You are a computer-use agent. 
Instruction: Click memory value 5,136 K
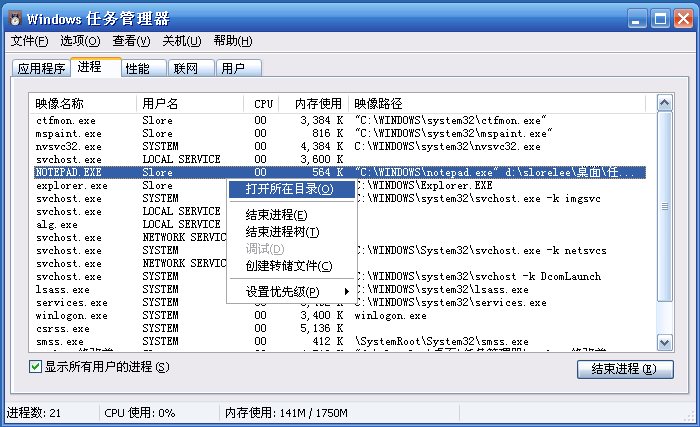point(321,328)
